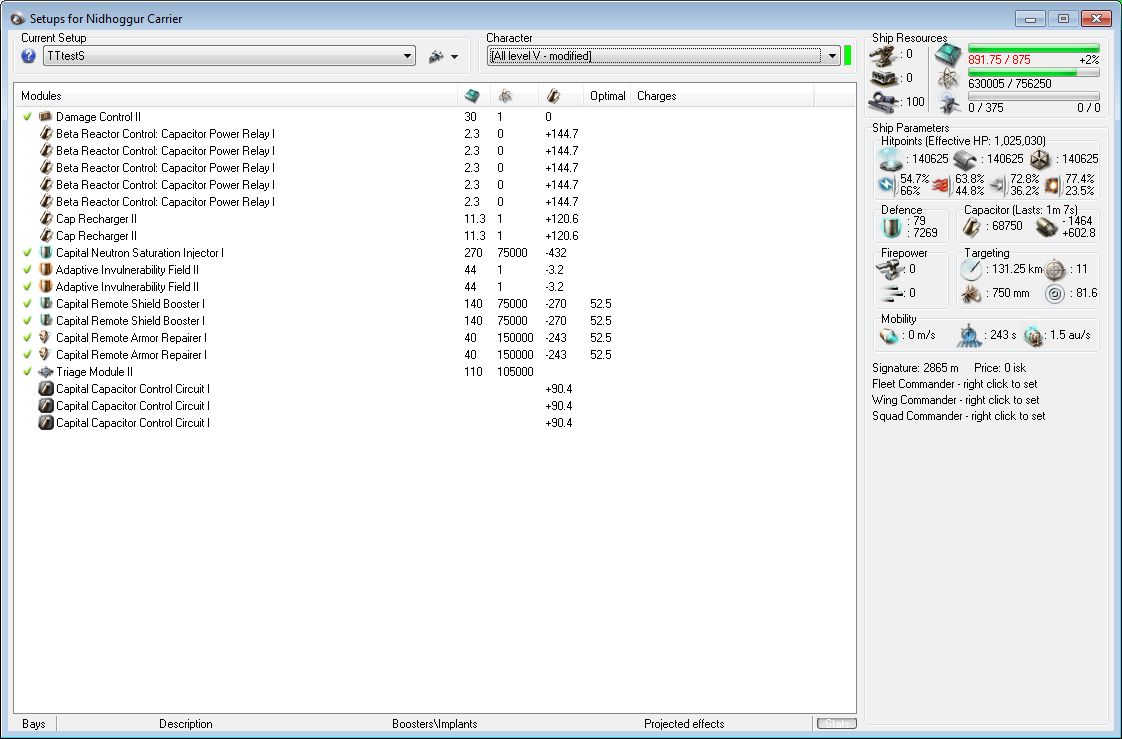Click the Capital Neutron Saturation Injector I icon
Screen dimensions: 1122x739
pyautogui.click(x=46, y=253)
